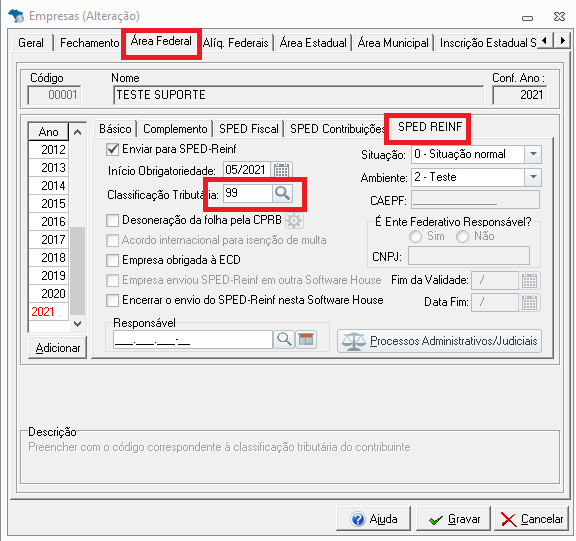Open CPRB desoneração gear settings

point(294,221)
